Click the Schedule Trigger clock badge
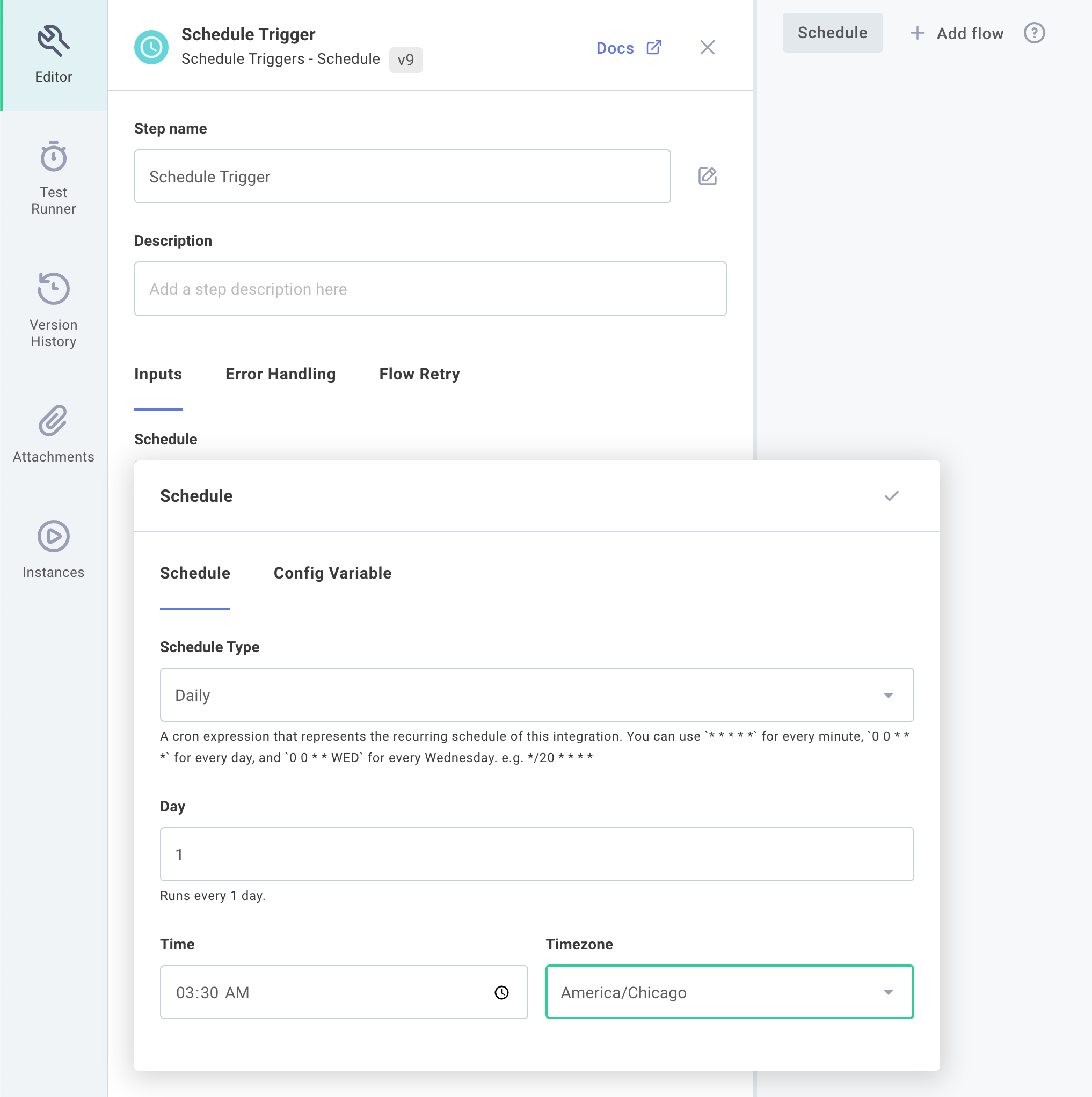Image resolution: width=1092 pixels, height=1097 pixels. point(151,47)
